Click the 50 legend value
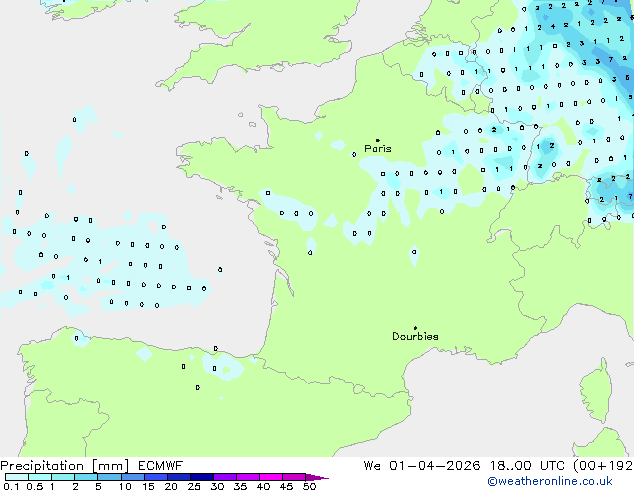 tap(309, 486)
